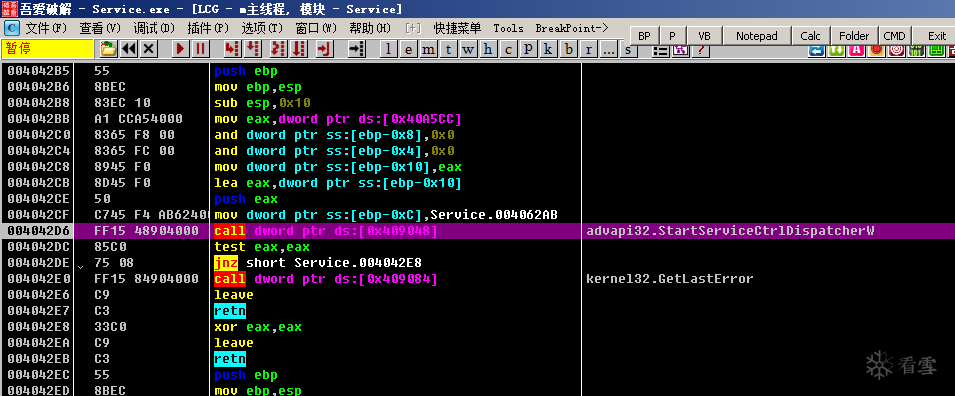Click the binary 101 plugin icon
This screenshot has height=396, width=955.
tap(916, 50)
